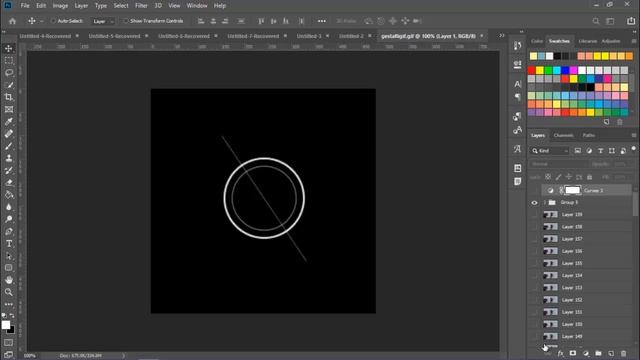Switch to the Paths tab

click(x=589, y=135)
